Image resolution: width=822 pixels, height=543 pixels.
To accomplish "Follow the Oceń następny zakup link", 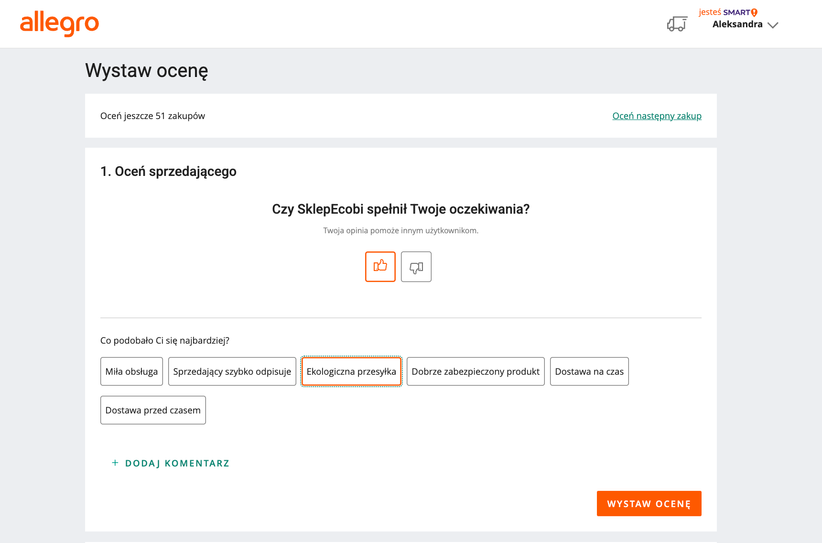I will [656, 116].
